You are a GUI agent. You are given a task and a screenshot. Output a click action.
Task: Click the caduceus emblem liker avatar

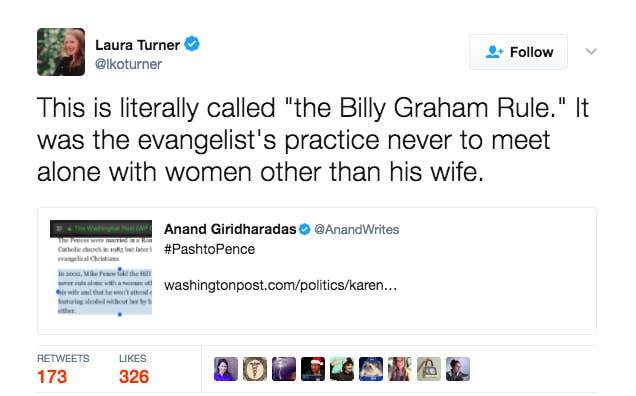pyautogui.click(x=255, y=369)
